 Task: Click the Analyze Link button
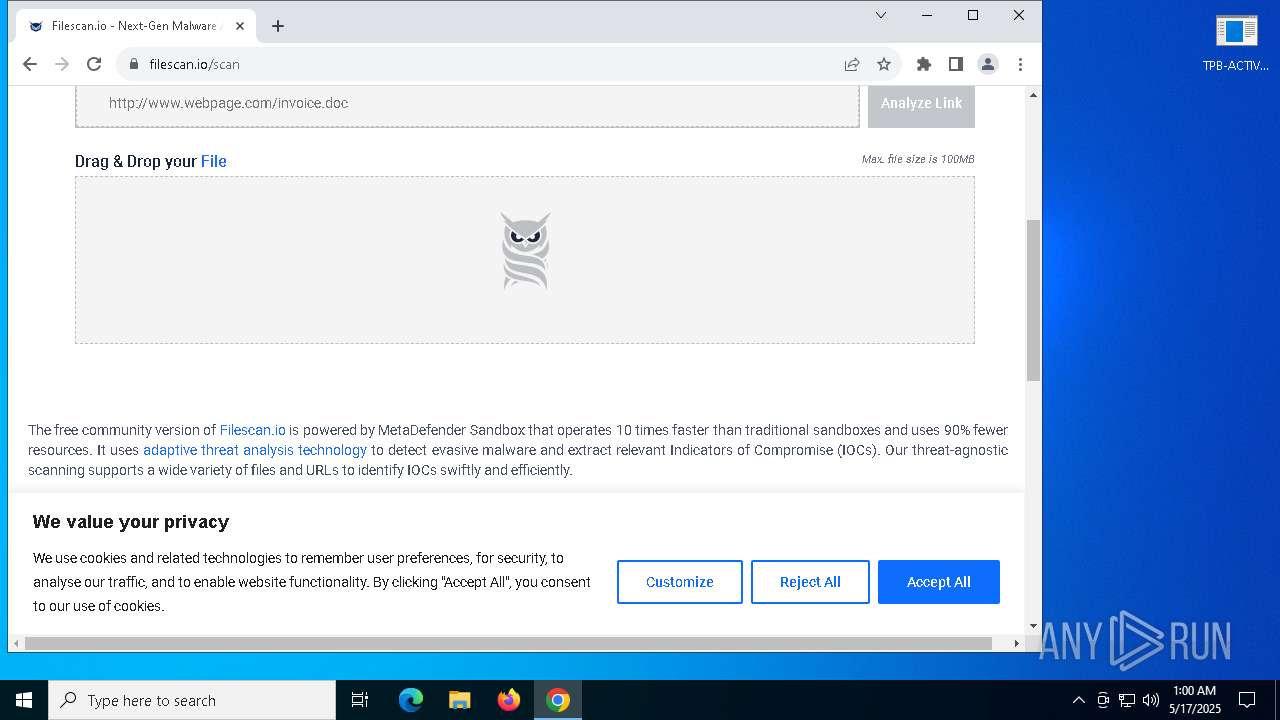[x=921, y=103]
